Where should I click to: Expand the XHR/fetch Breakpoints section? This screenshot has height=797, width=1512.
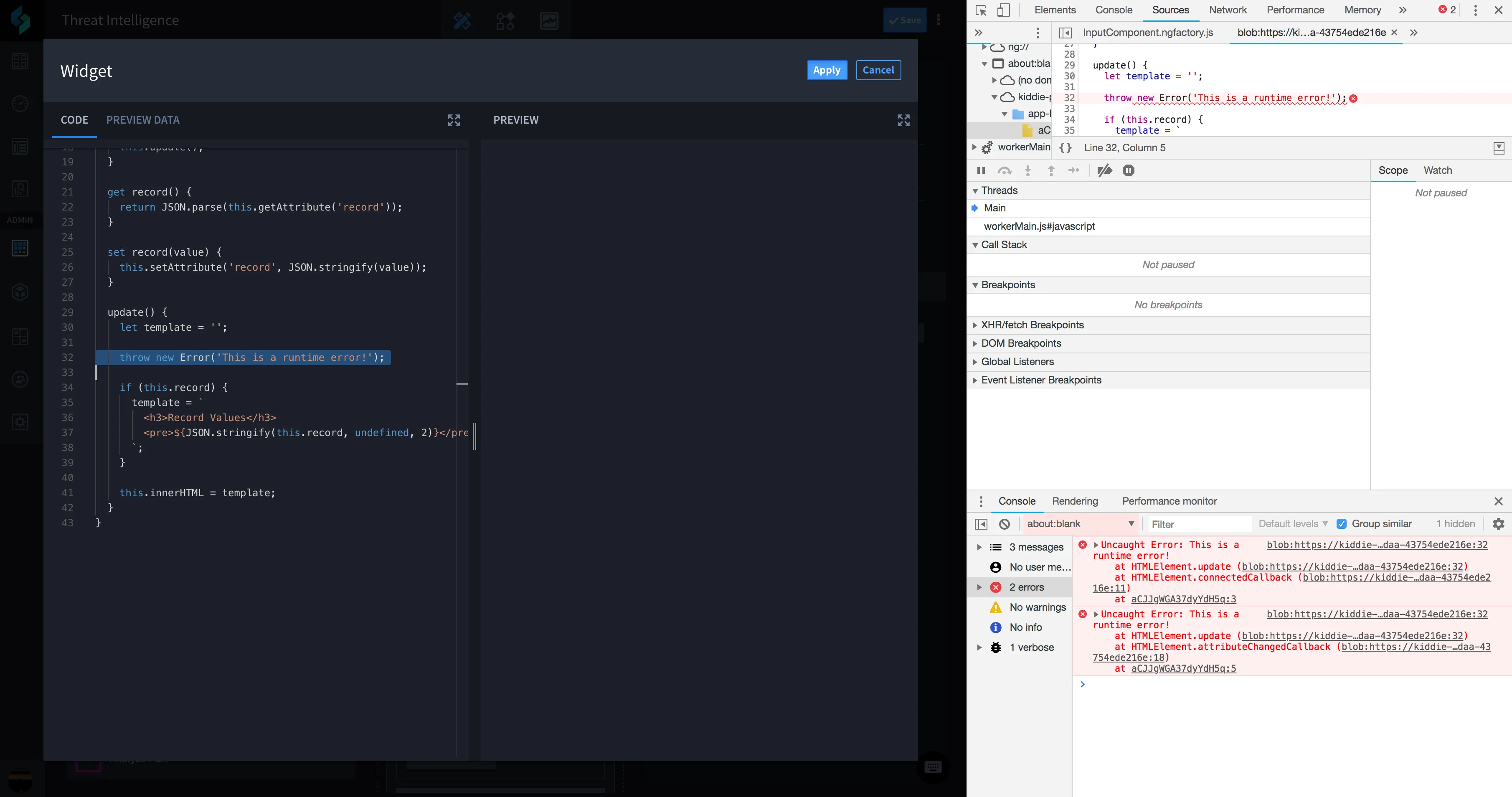(976, 325)
